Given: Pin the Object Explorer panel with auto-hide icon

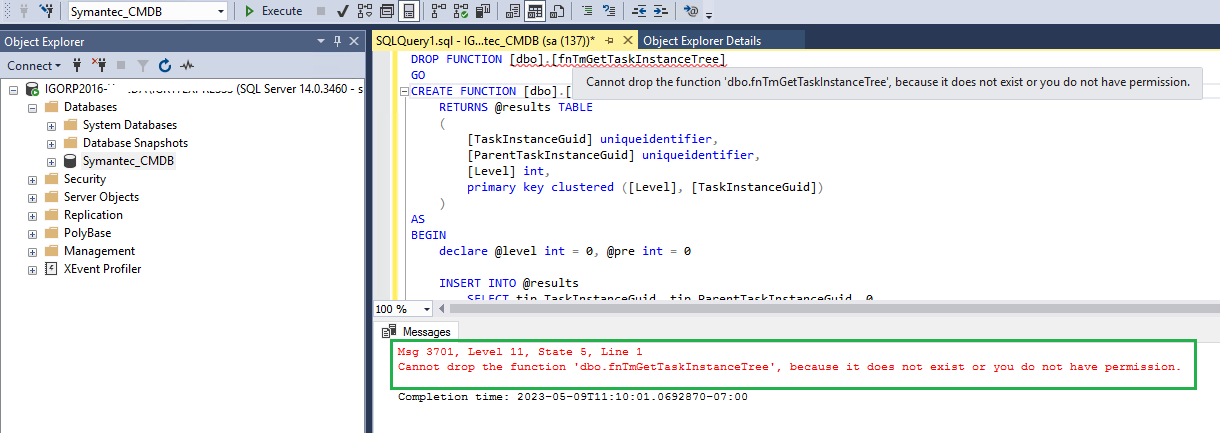Looking at the screenshot, I should [x=336, y=41].
